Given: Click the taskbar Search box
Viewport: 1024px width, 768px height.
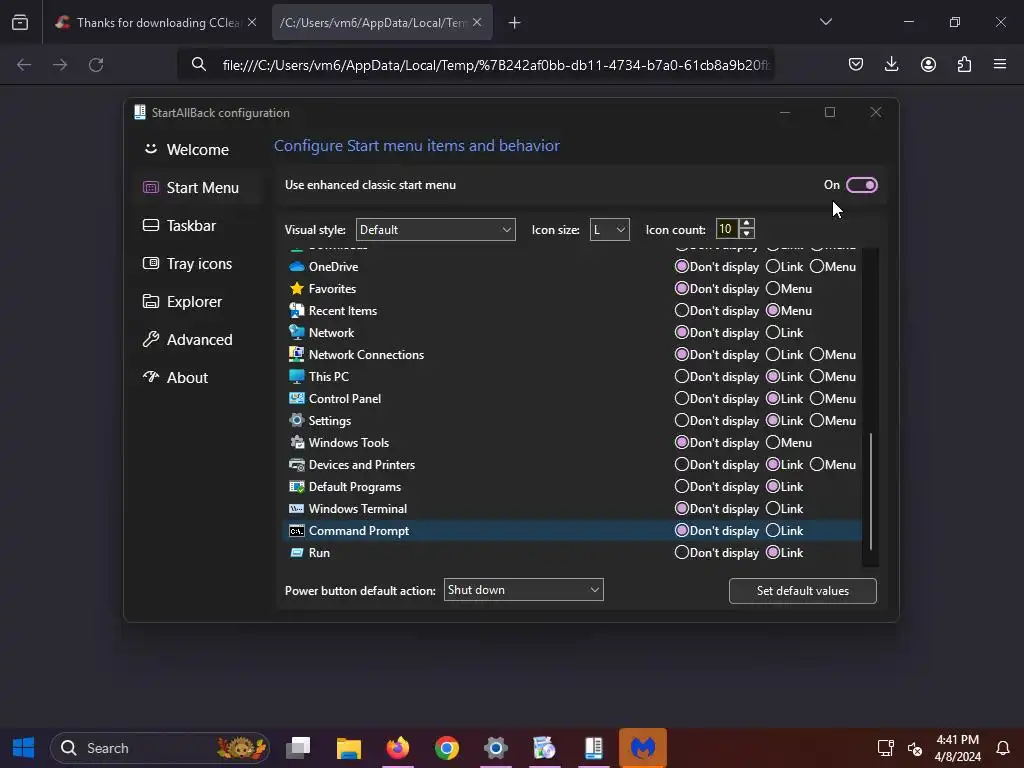Looking at the screenshot, I should 160,748.
